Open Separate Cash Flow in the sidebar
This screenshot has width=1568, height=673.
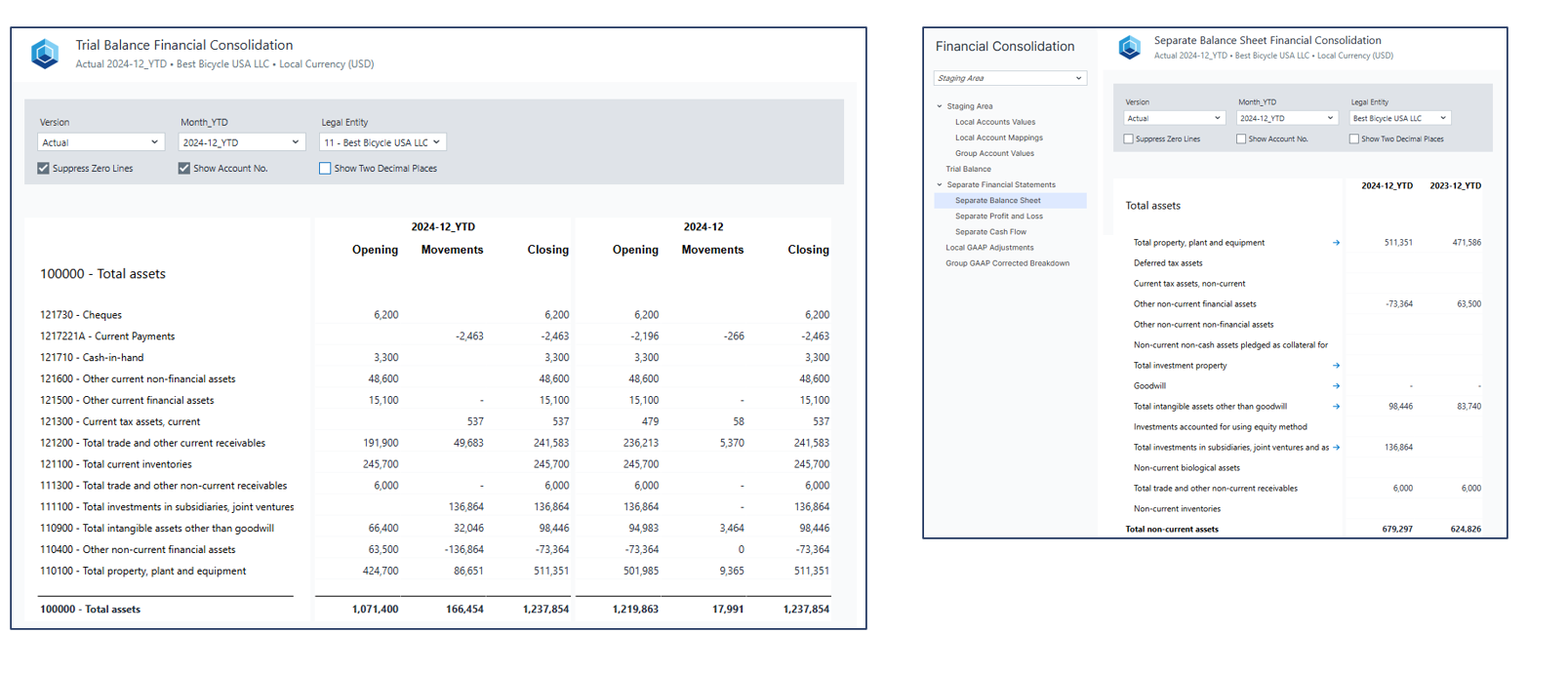point(990,231)
